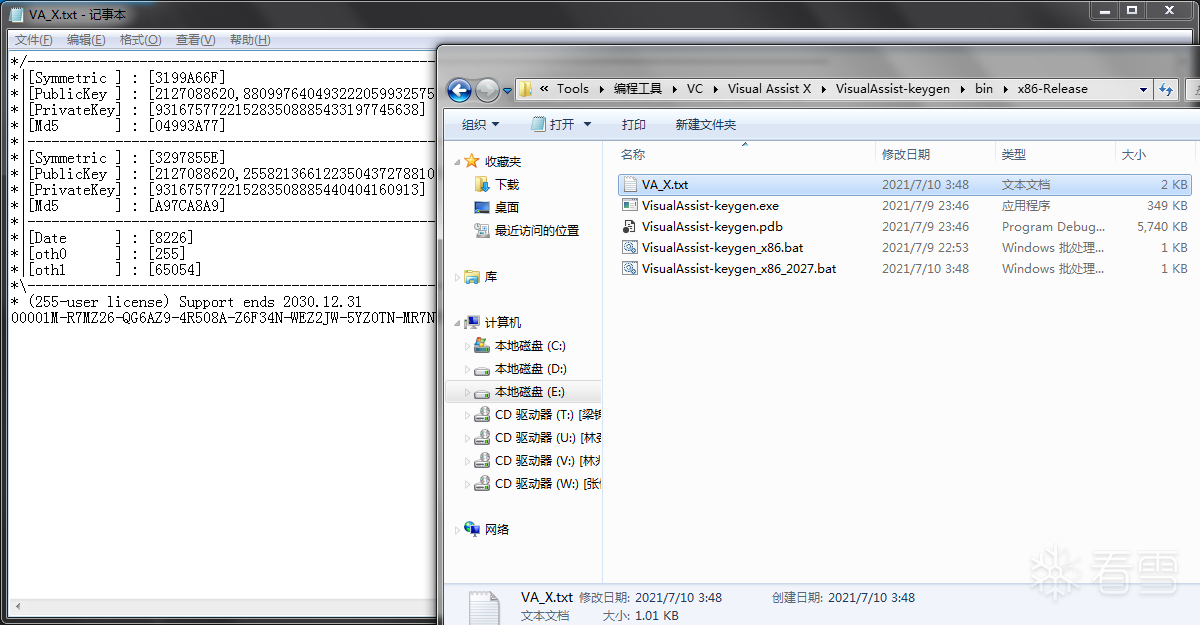The width and height of the screenshot is (1200, 625).
Task: Select CD 驱动器 (W:) in tree
Action: [548, 484]
